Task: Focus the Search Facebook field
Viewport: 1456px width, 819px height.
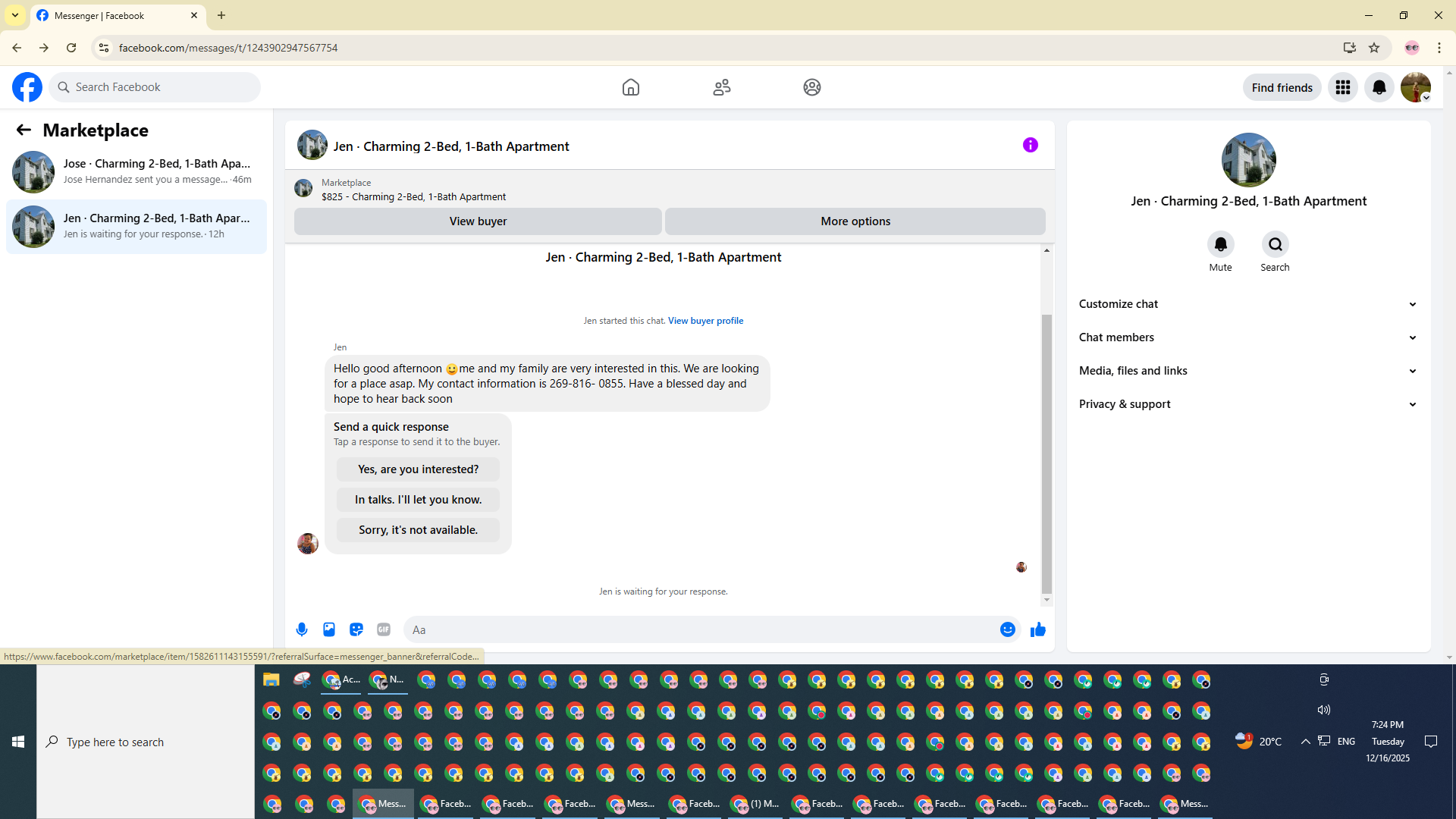Action: [x=155, y=87]
